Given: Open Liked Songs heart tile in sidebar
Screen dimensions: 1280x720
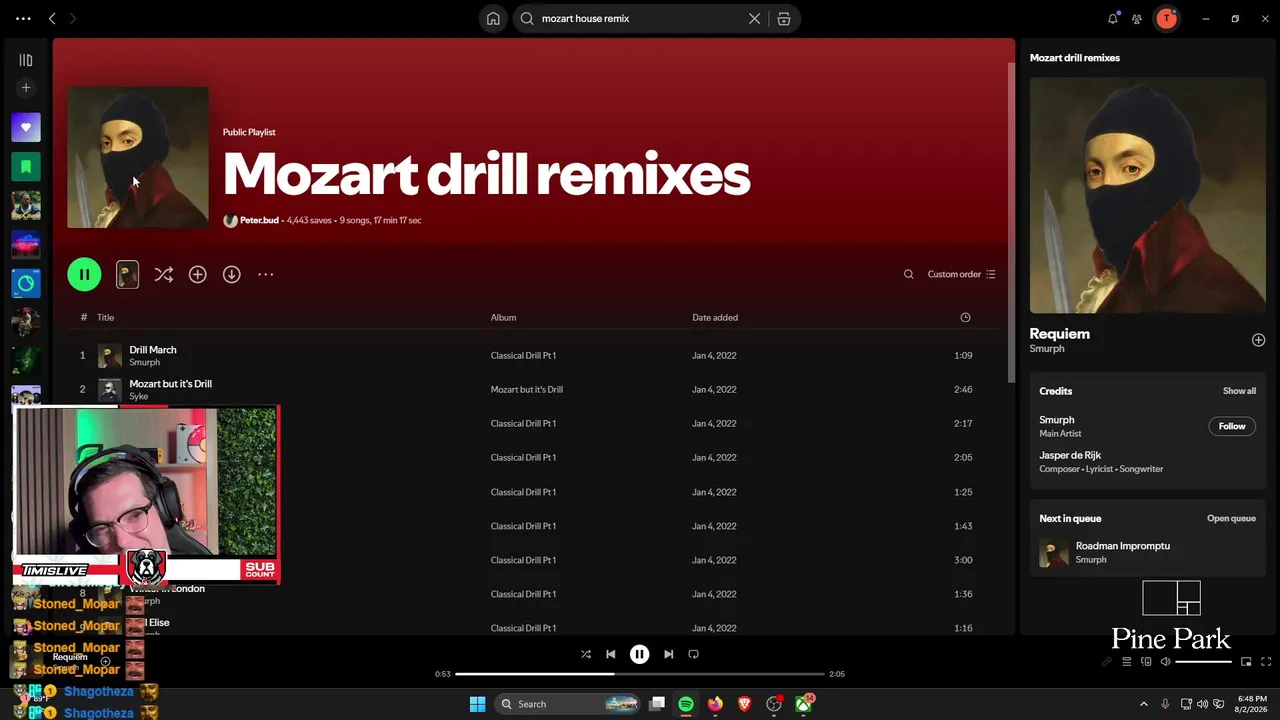Looking at the screenshot, I should coord(26,127).
